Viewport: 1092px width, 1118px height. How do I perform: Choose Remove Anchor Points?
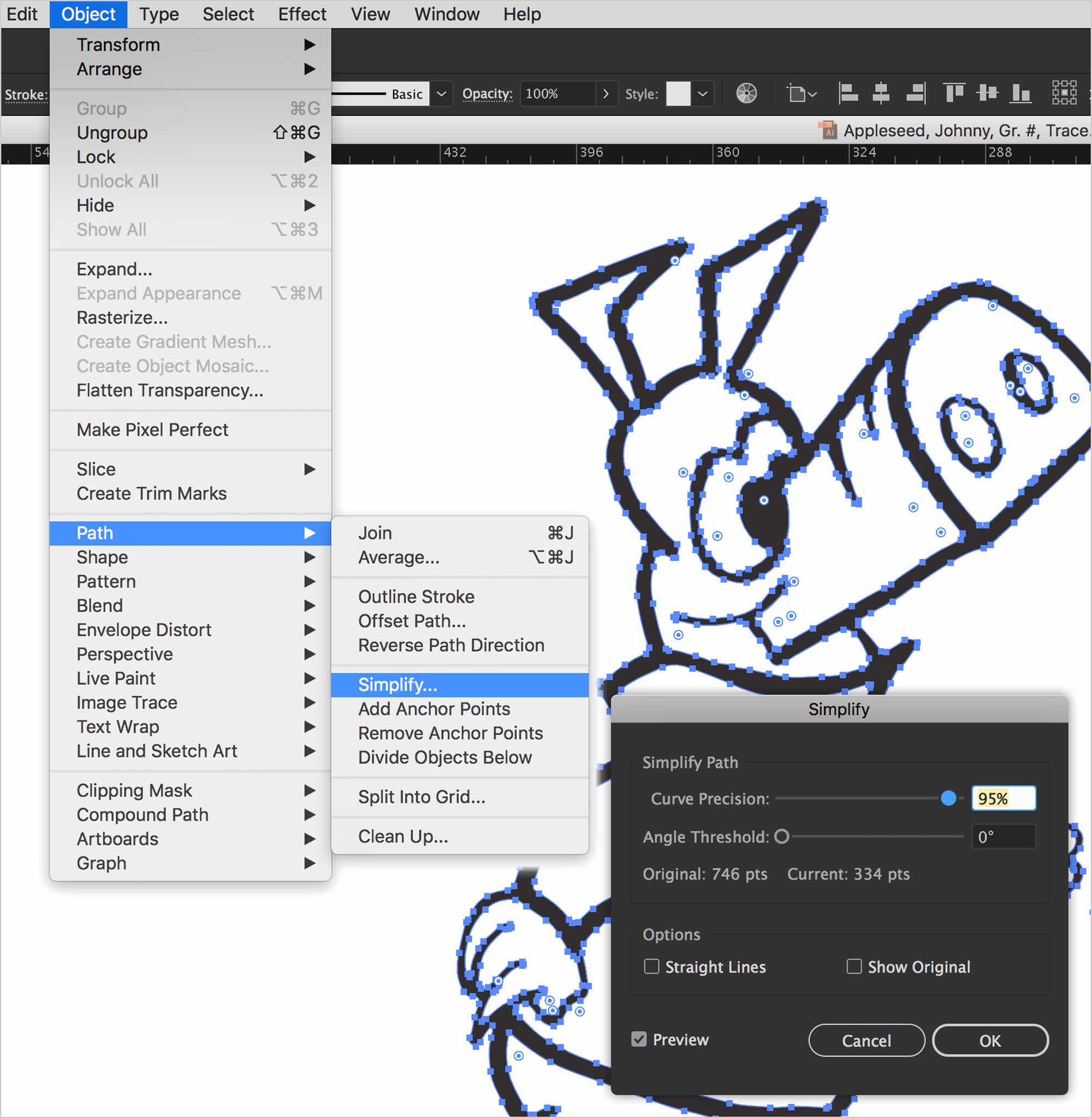coord(460,733)
